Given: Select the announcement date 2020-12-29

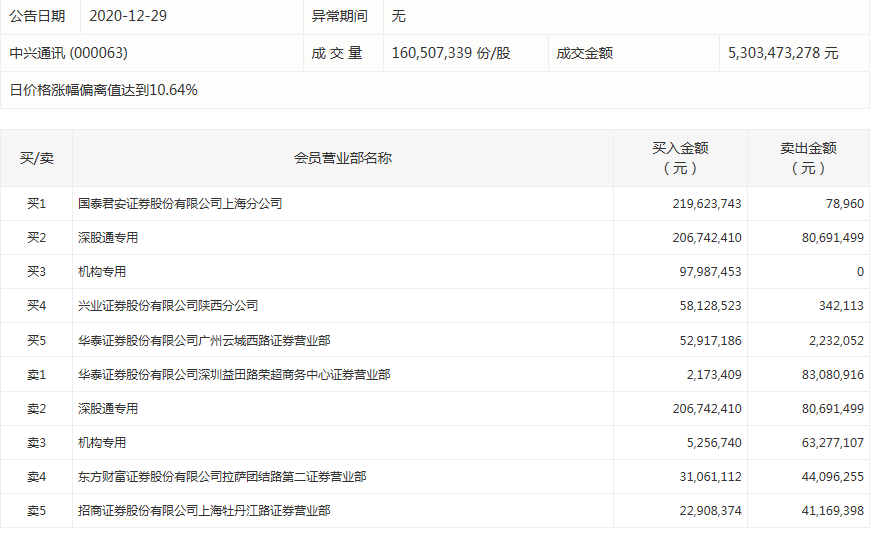Looking at the screenshot, I should coord(128,16).
